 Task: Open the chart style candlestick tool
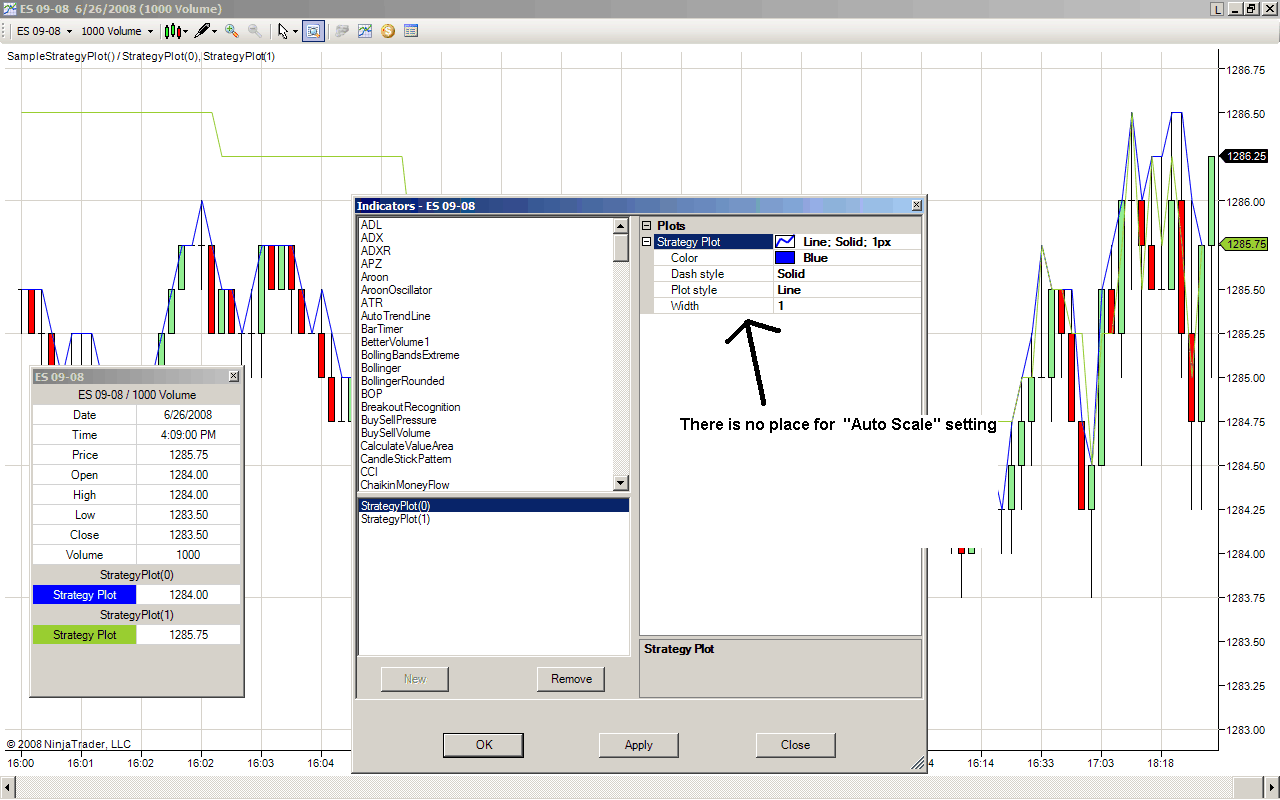click(x=172, y=31)
